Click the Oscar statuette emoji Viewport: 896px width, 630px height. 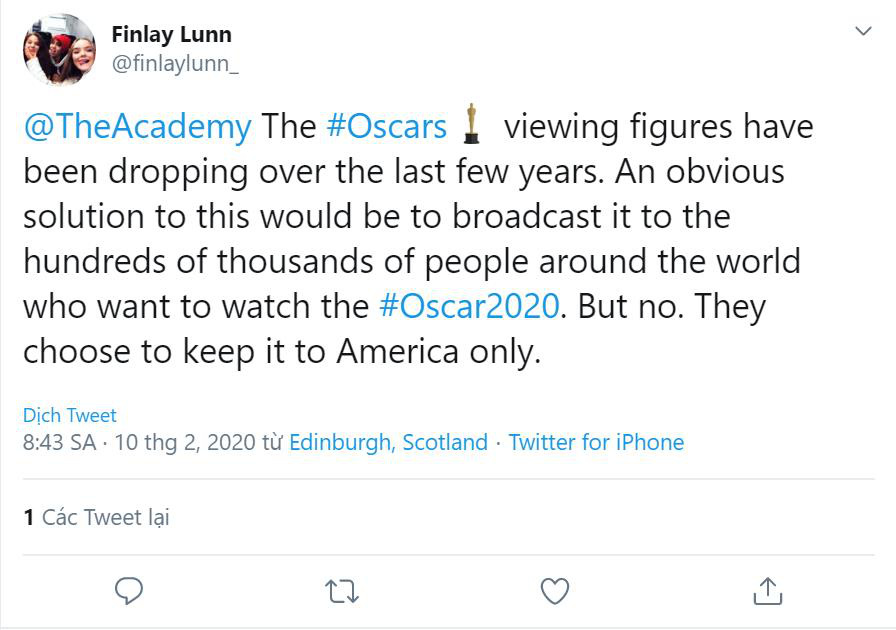(471, 123)
